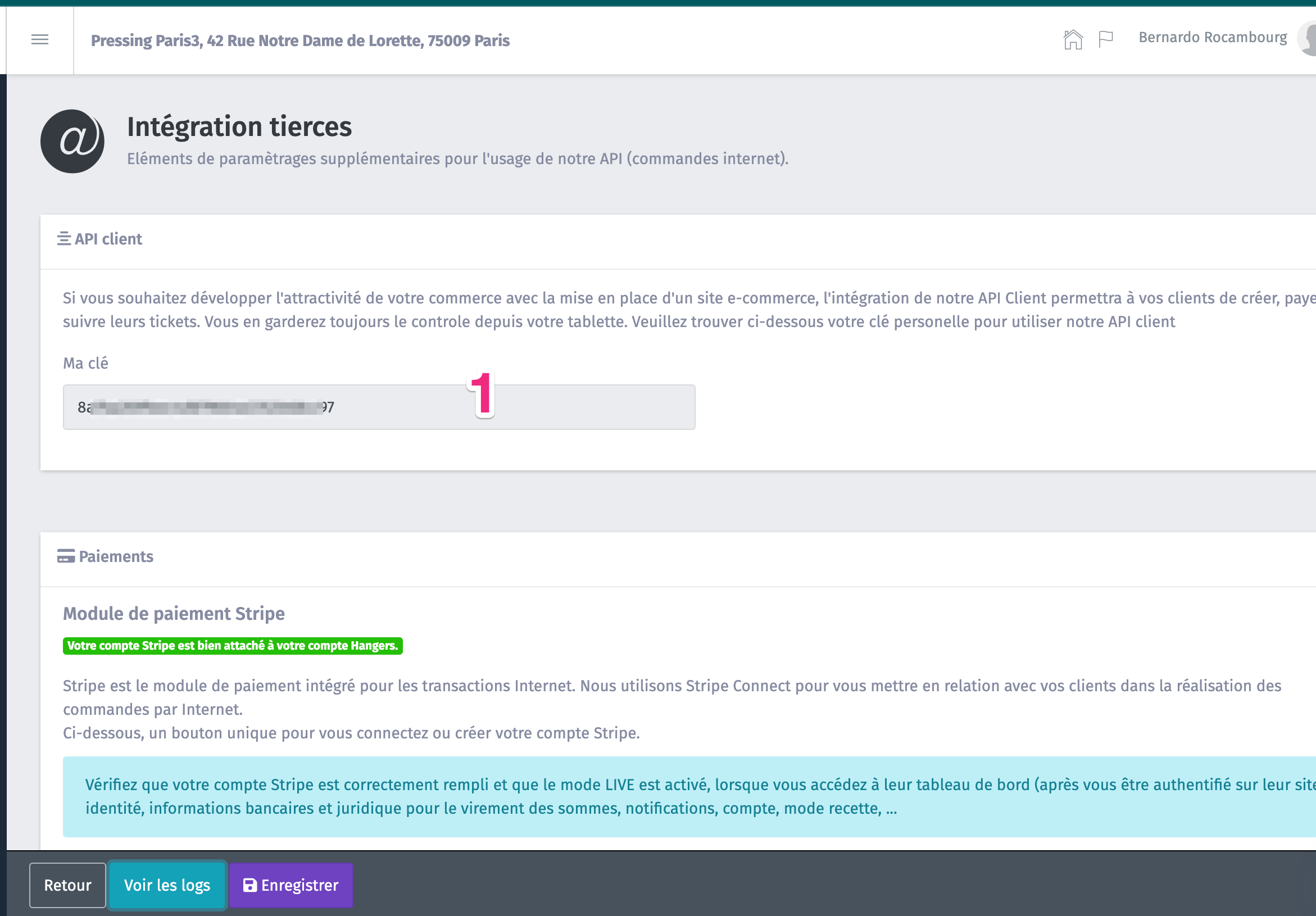
Task: Open Bernardo Rocambourg user menu
Action: [1212, 38]
